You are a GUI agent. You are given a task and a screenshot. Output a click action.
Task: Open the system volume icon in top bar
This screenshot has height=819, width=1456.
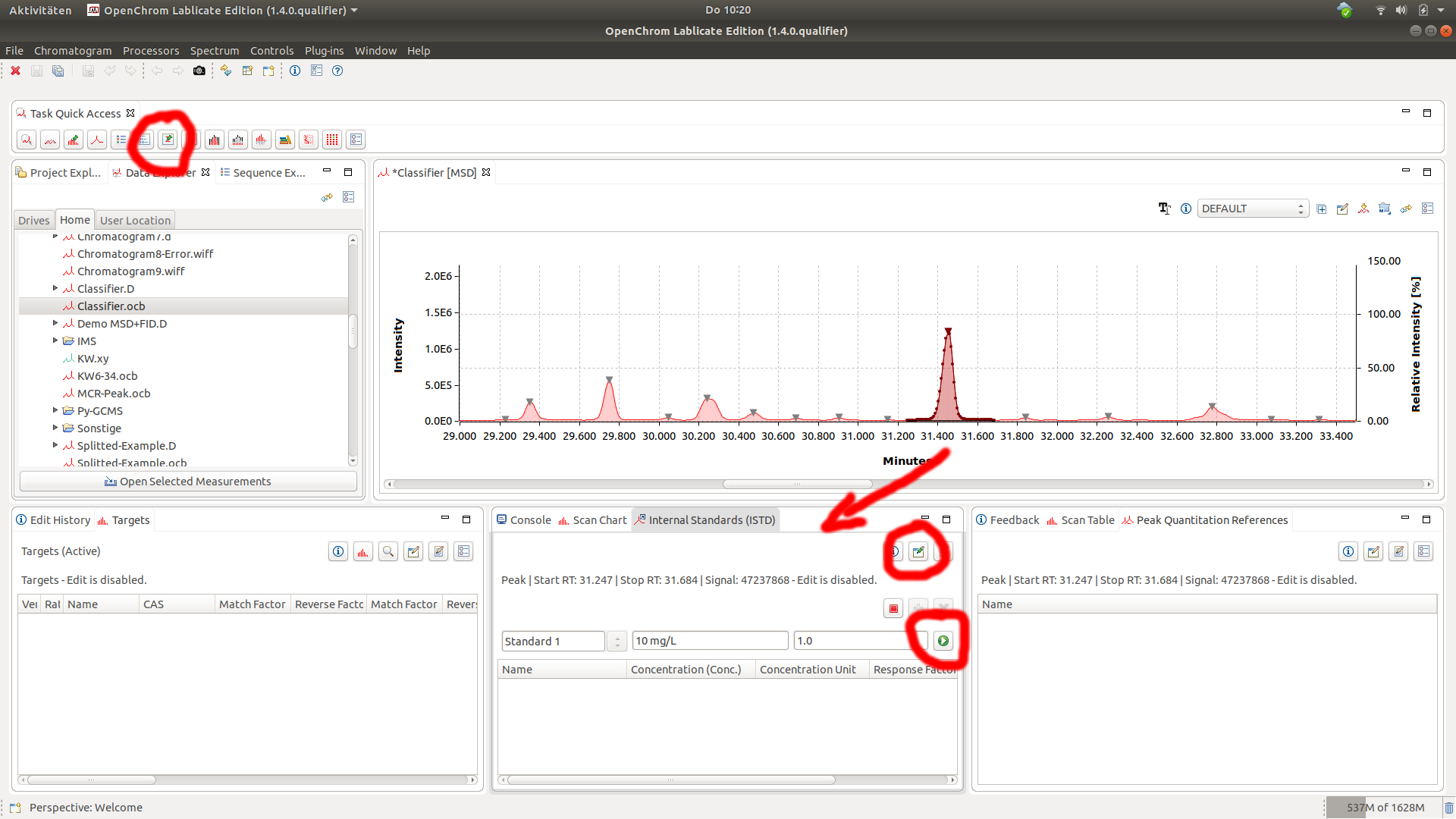[1401, 10]
